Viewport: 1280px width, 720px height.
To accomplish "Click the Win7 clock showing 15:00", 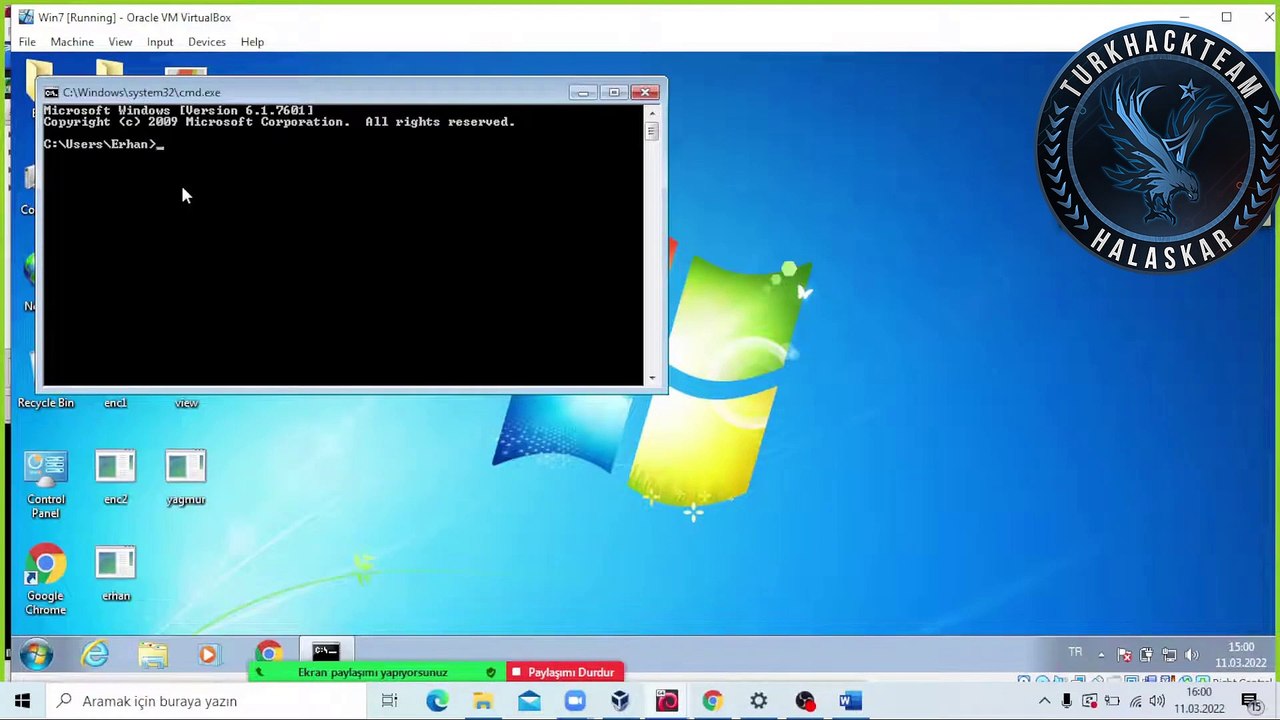I will coord(1241,655).
